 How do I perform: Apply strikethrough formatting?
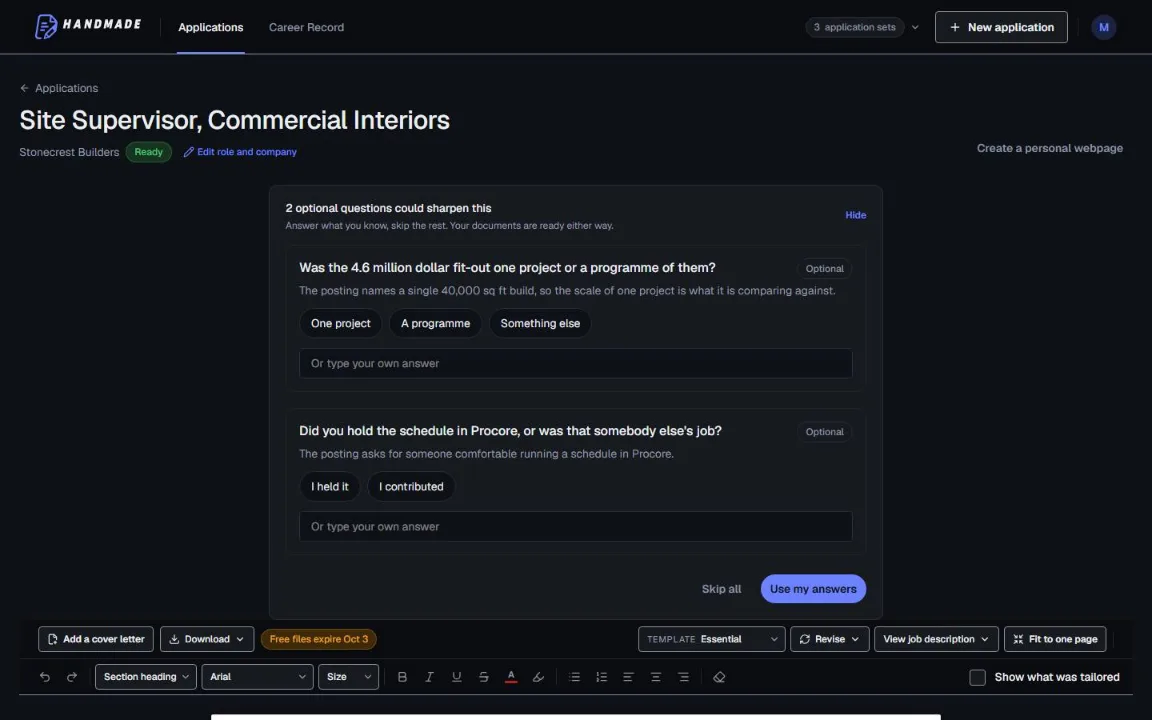(x=483, y=677)
